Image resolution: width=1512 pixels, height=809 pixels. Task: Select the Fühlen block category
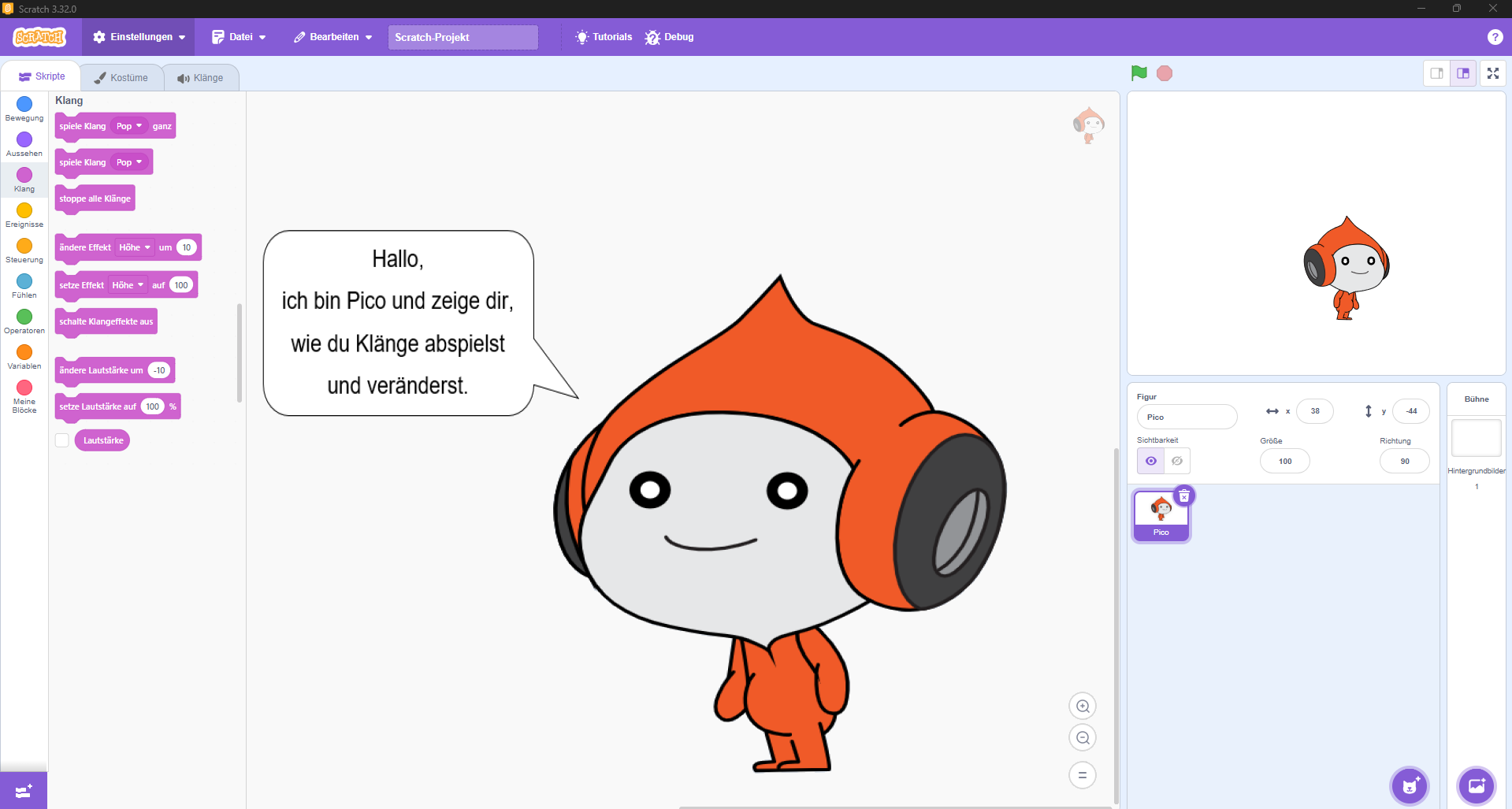[24, 286]
